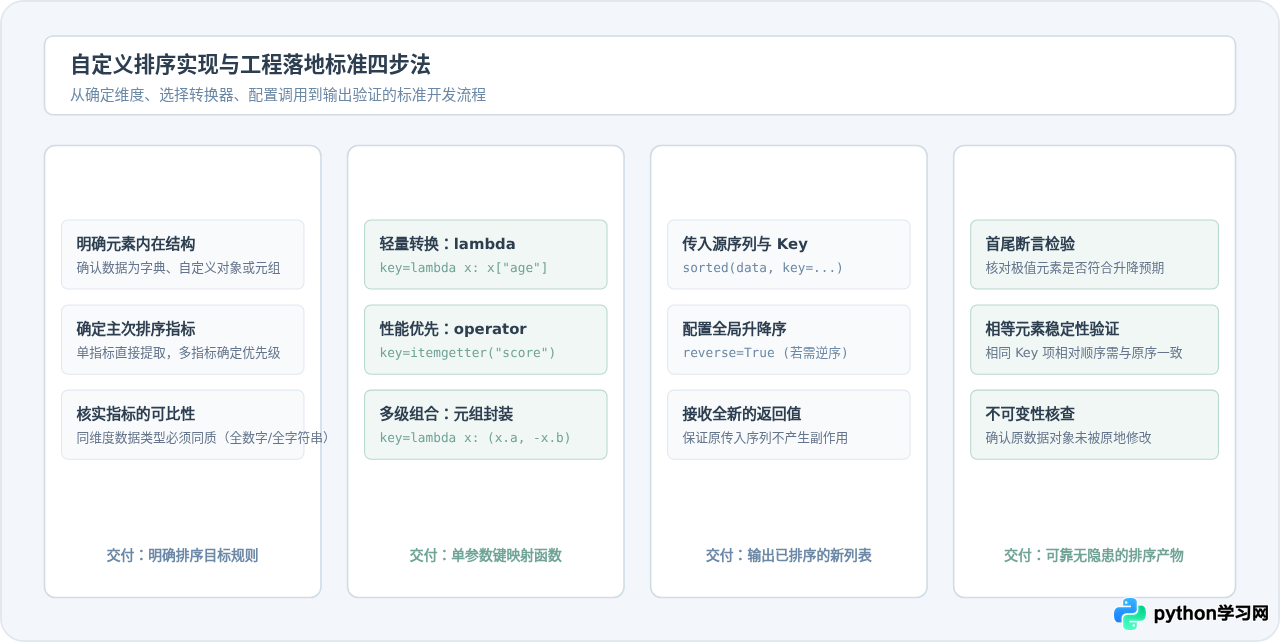Select the 性能优先：operator card title
Screen dimensions: 1280x642
453,329
